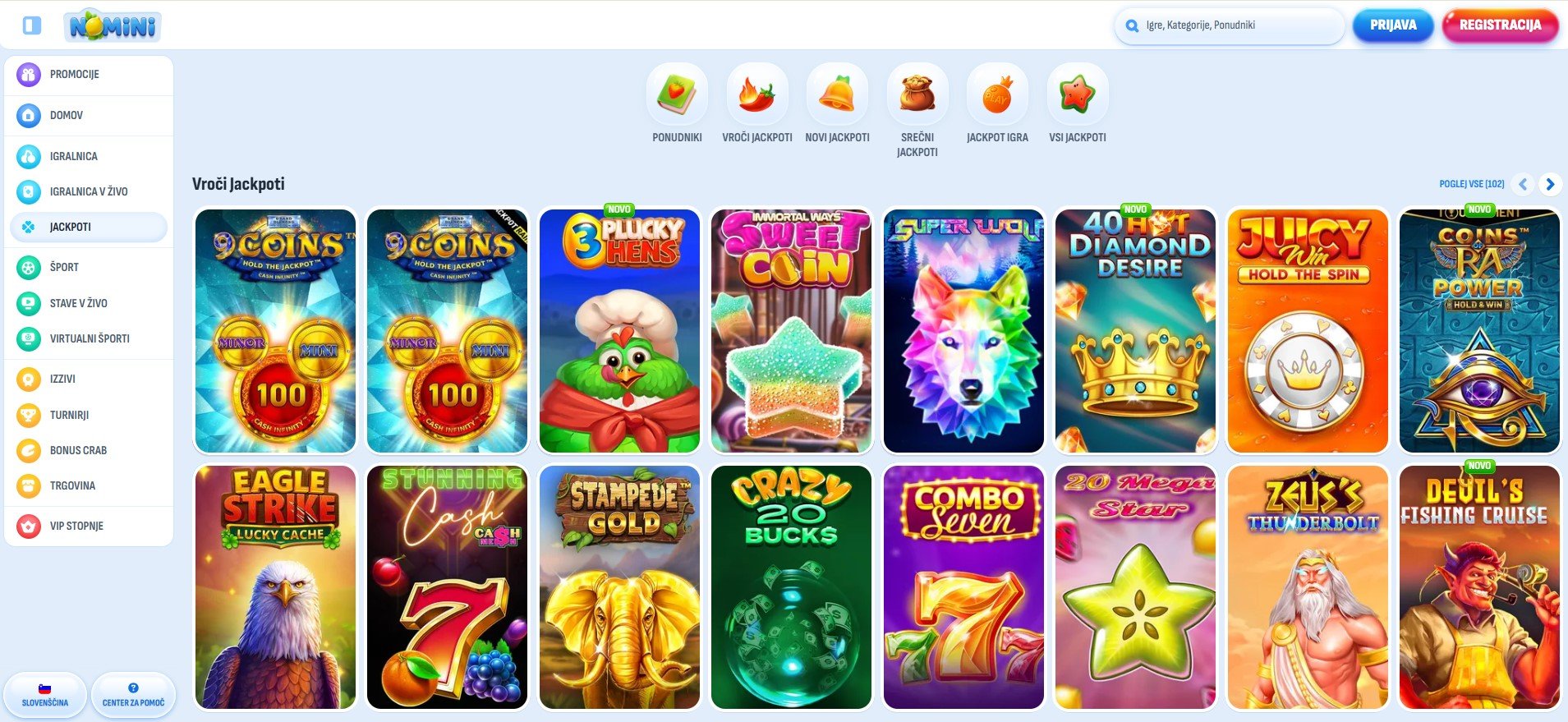Collapse the sidebar with the panel toggle icon
This screenshot has height=722, width=1568.
32,25
